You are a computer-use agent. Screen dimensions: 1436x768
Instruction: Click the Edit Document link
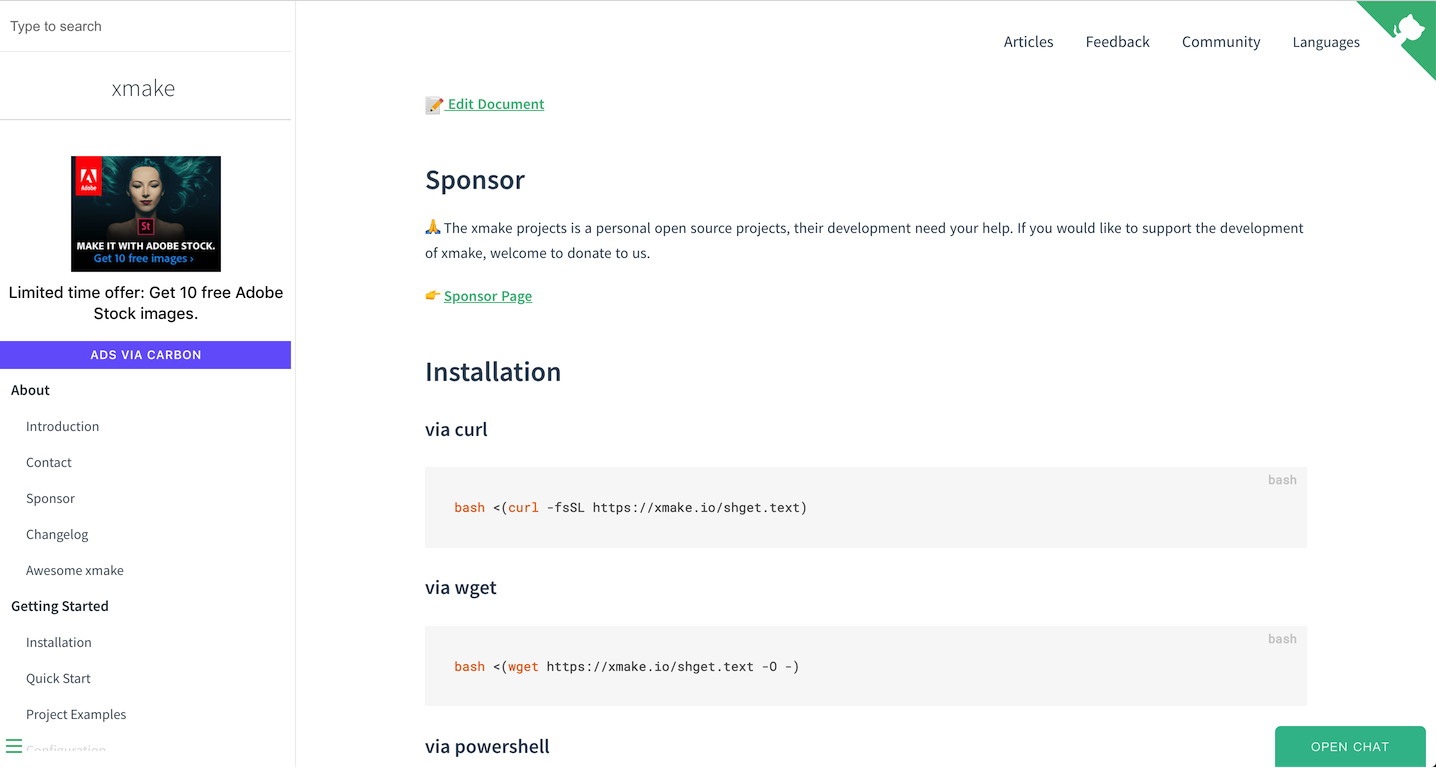[496, 104]
